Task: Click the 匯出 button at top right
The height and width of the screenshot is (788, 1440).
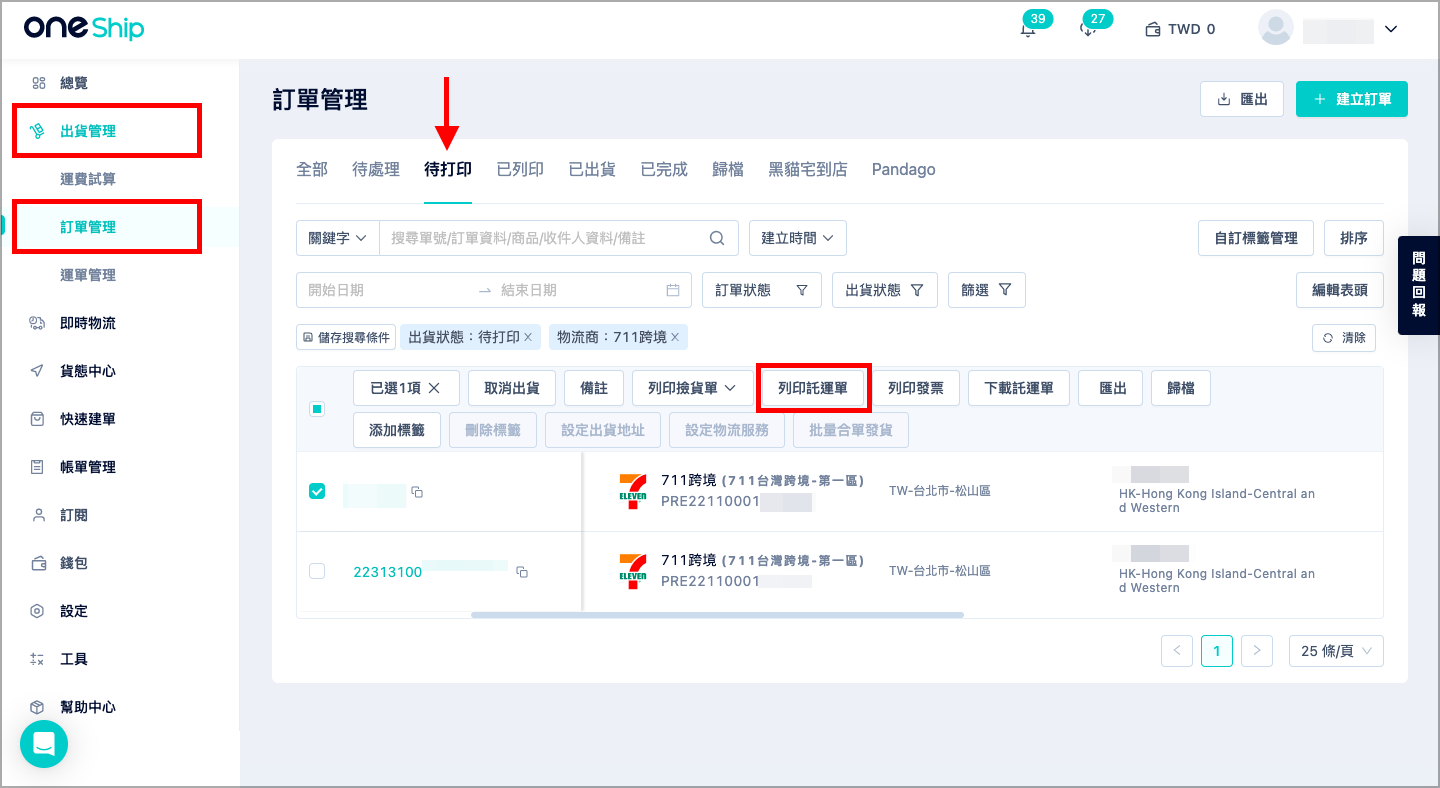Action: click(x=1242, y=99)
